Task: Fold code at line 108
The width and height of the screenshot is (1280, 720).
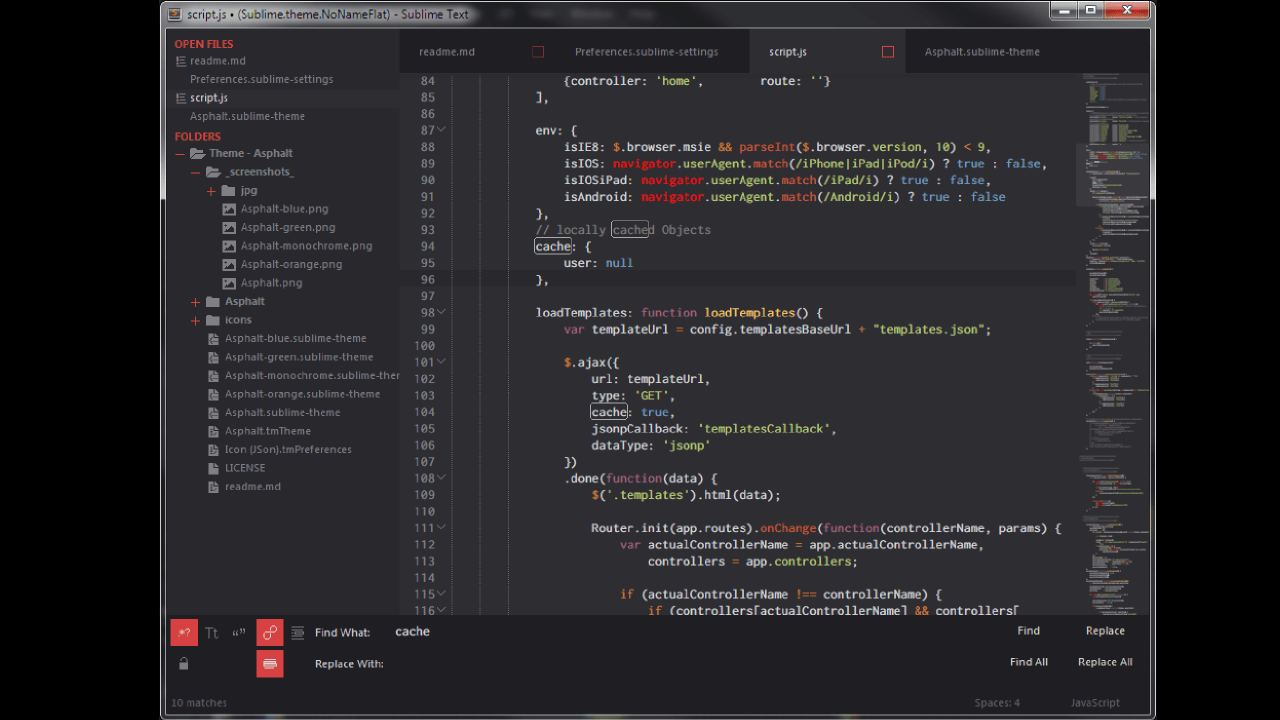Action: pos(441,477)
